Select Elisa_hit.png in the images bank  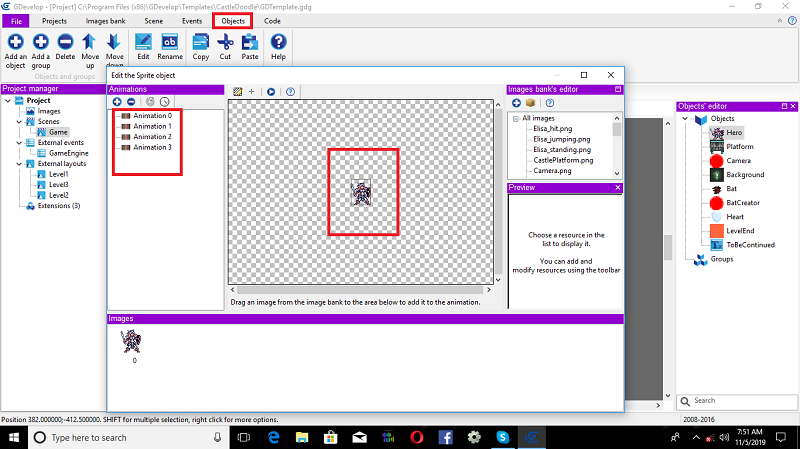click(x=553, y=129)
